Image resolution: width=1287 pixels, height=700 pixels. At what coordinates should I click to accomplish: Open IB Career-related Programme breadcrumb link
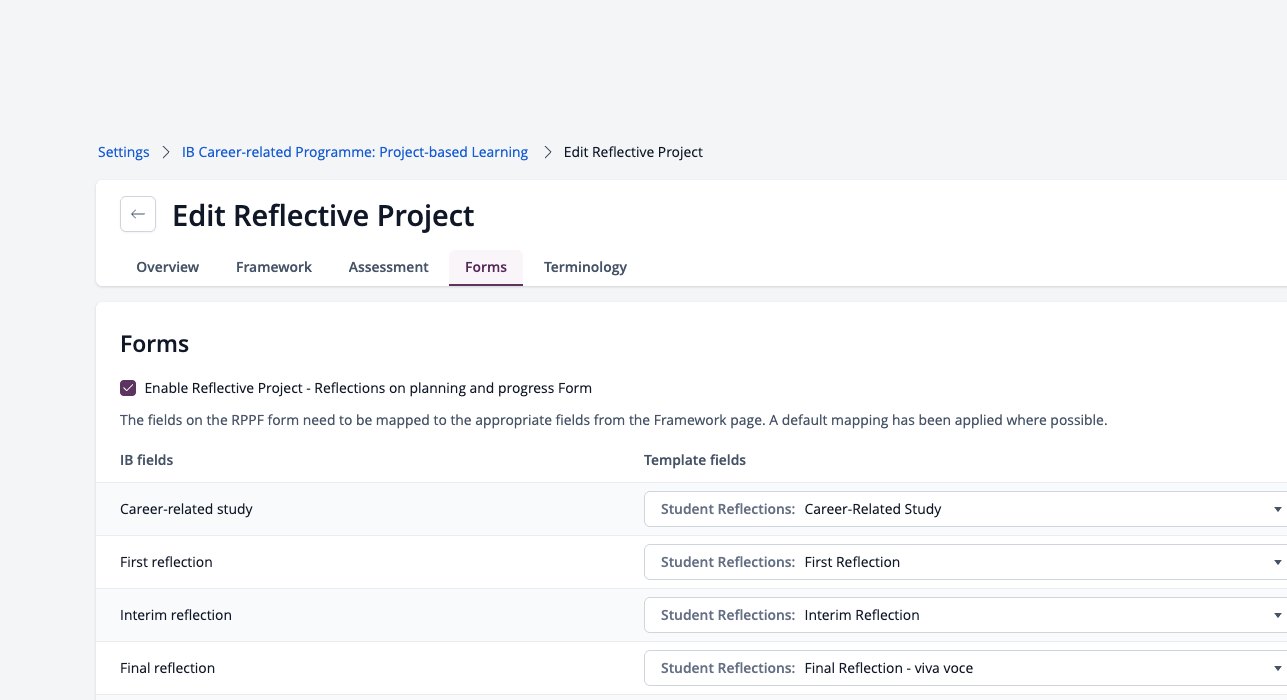click(x=355, y=152)
